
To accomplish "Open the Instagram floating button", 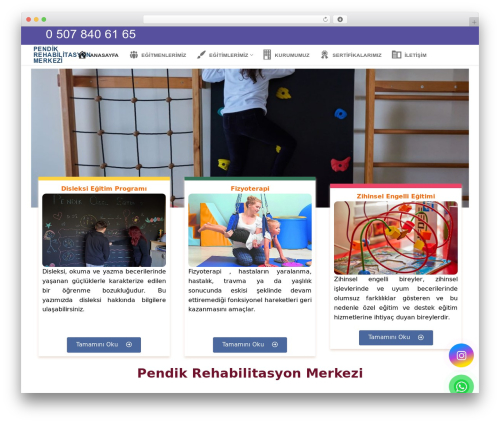I will click(461, 355).
